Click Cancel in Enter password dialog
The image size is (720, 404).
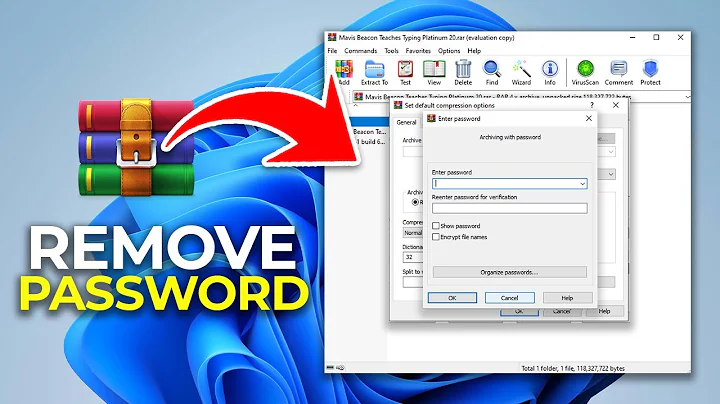click(x=510, y=298)
